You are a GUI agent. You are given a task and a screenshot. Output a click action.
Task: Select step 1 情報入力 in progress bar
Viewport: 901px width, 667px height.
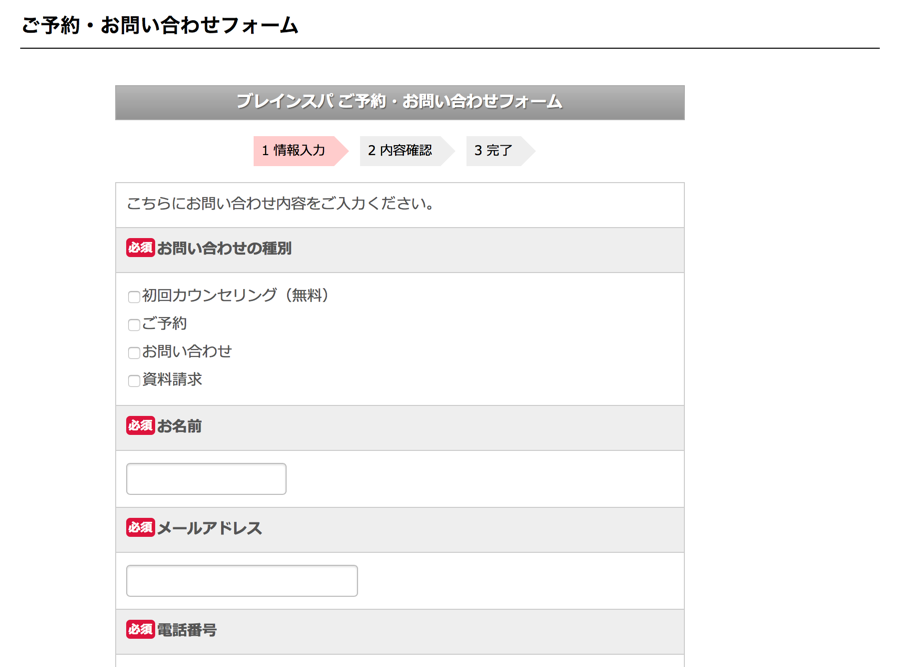301,151
